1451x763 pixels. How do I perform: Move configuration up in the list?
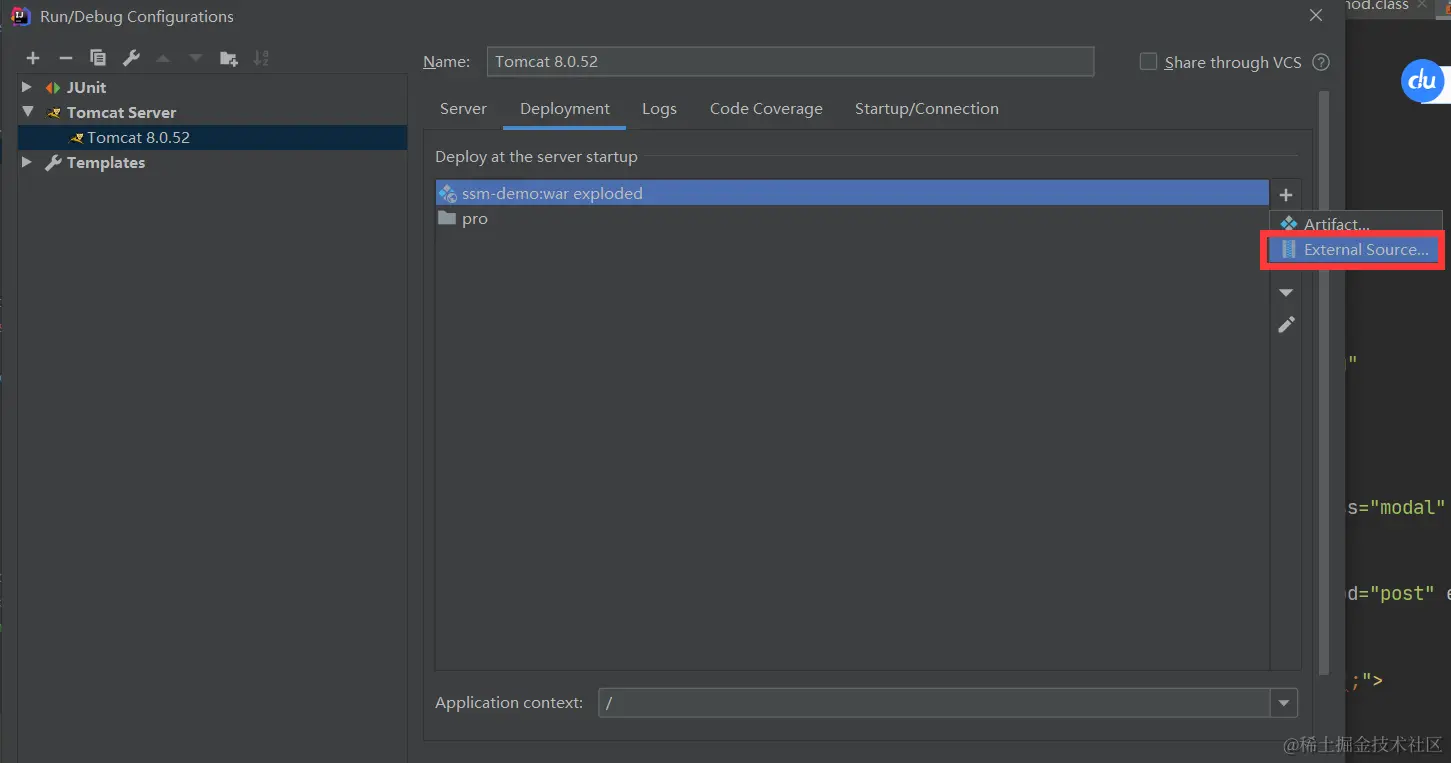coord(163,58)
